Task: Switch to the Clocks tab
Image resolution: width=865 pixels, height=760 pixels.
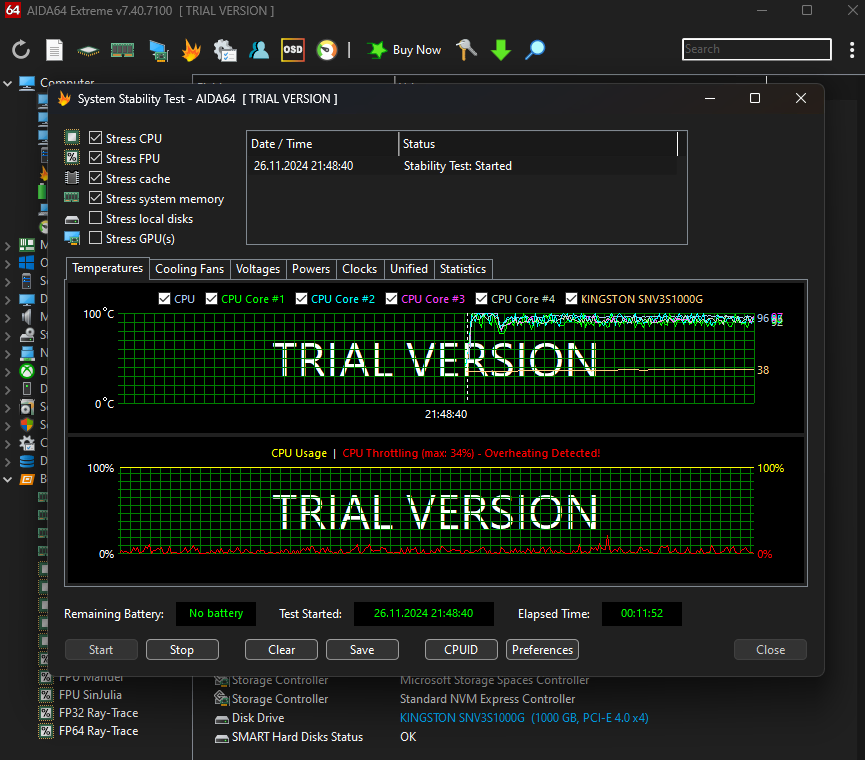Action: coord(360,269)
